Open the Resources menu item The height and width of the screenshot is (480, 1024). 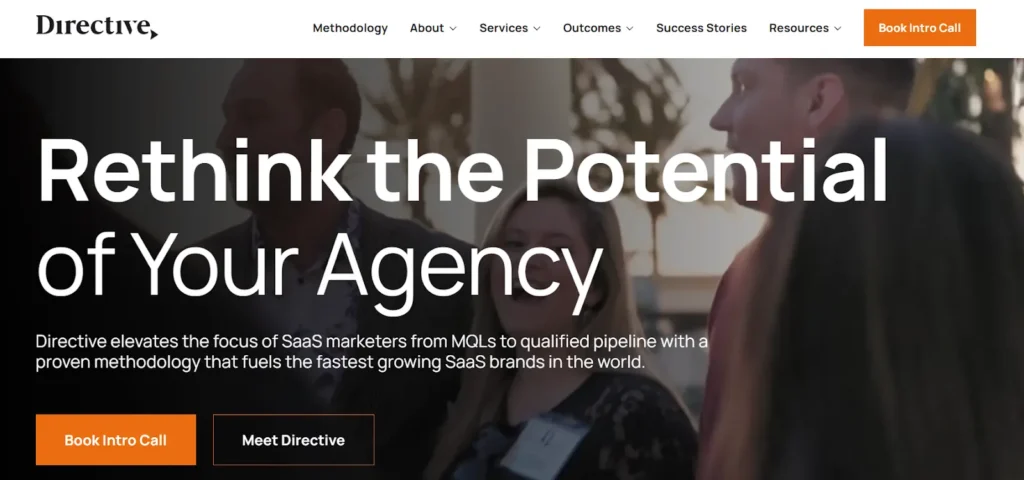799,28
